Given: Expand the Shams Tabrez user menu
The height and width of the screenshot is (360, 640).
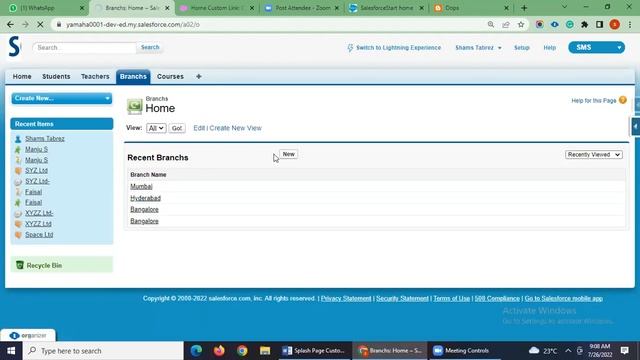Looking at the screenshot, I should (478, 48).
